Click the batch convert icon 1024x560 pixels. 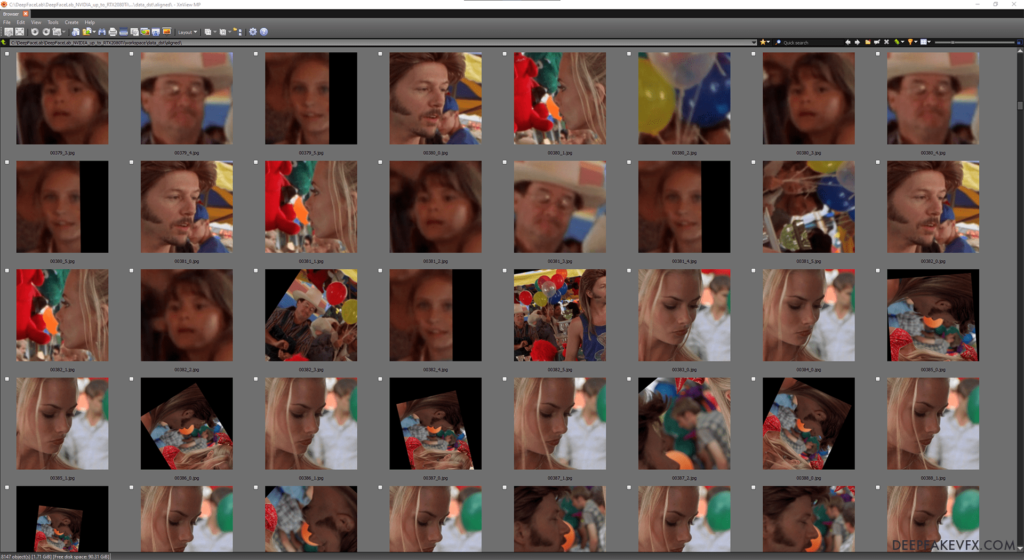coord(145,32)
